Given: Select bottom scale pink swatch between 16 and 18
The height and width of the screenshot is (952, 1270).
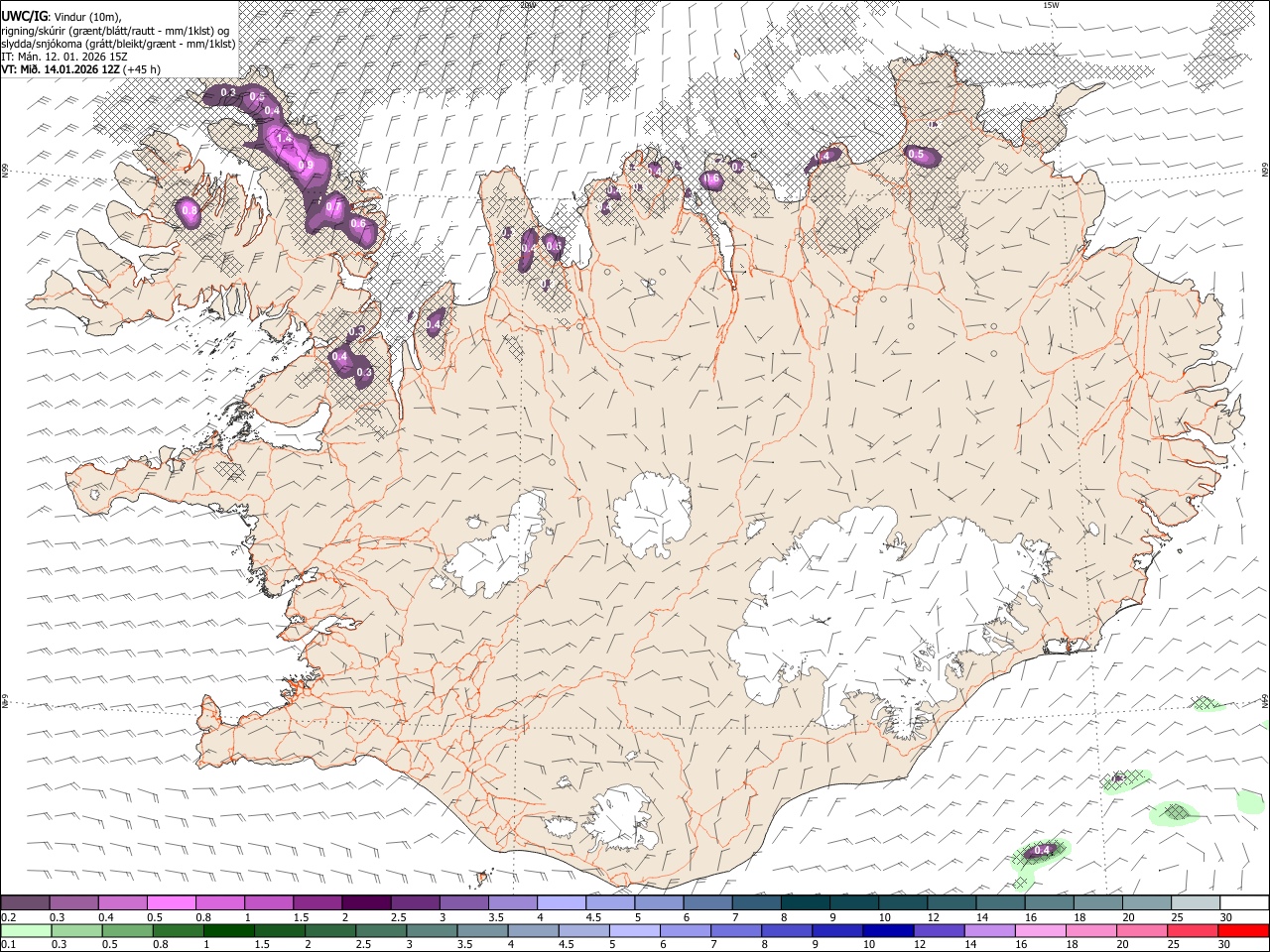Looking at the screenshot, I should 1039,930.
